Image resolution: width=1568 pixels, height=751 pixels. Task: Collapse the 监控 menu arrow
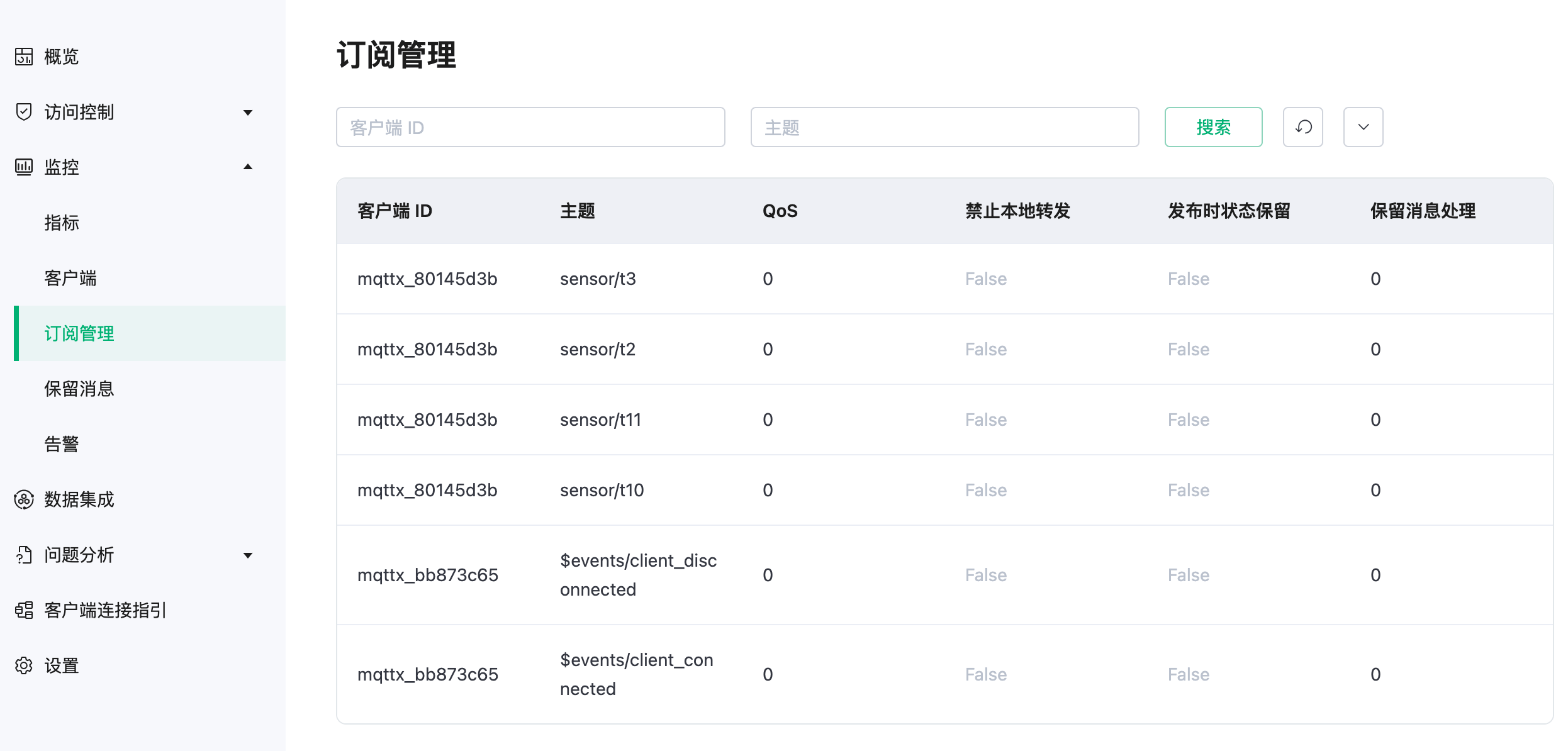point(248,167)
